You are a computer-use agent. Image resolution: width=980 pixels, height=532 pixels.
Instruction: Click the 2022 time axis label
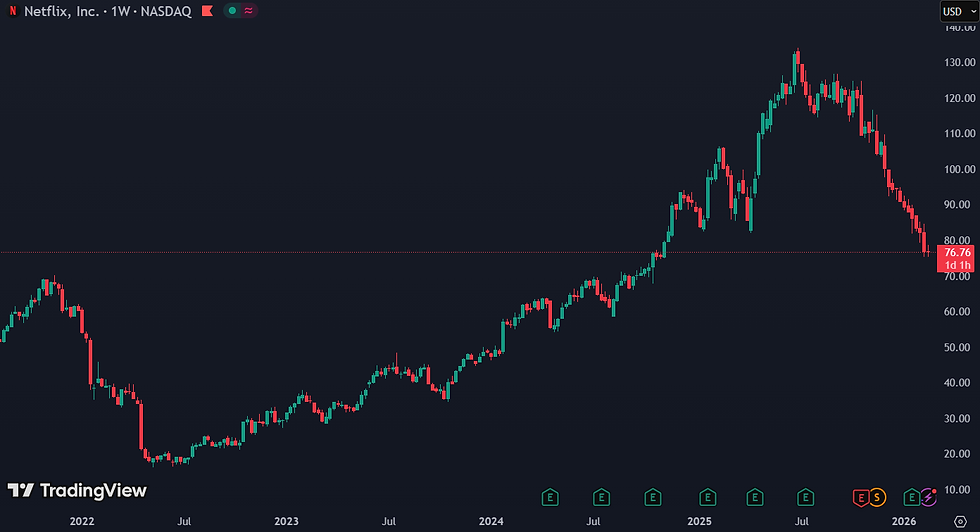[82, 521]
